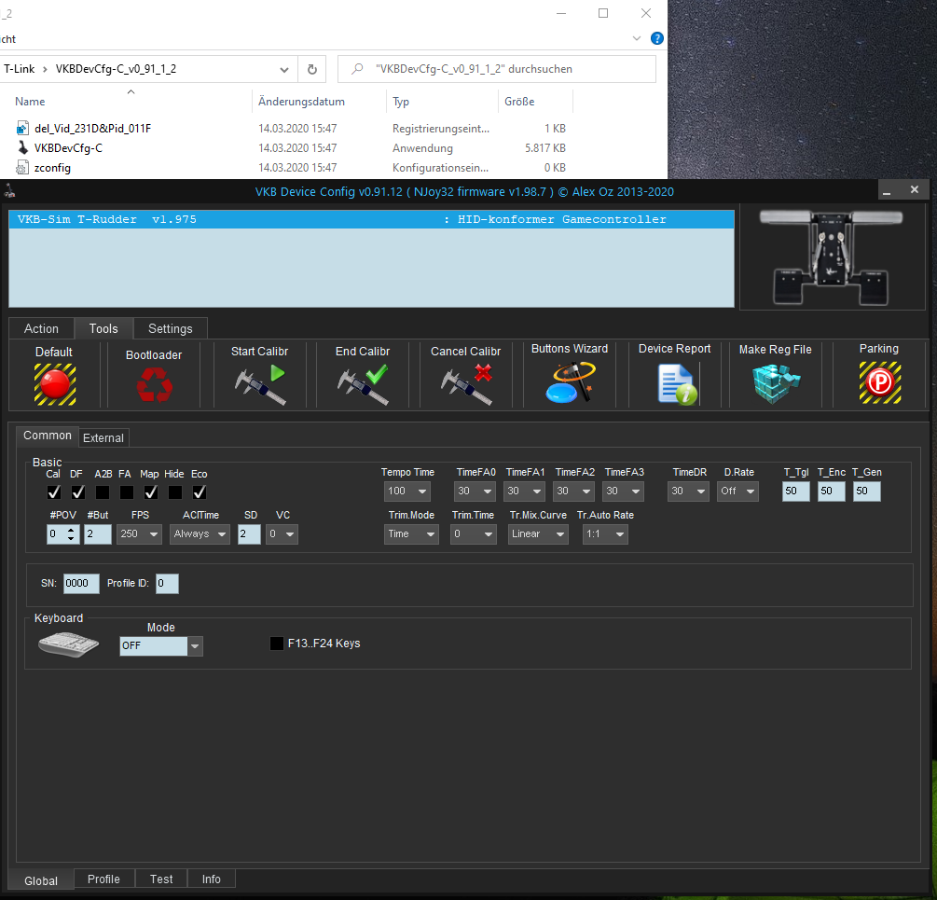This screenshot has height=900, width=937.
Task: Click the Bootloader recycle icon
Action: click(154, 384)
